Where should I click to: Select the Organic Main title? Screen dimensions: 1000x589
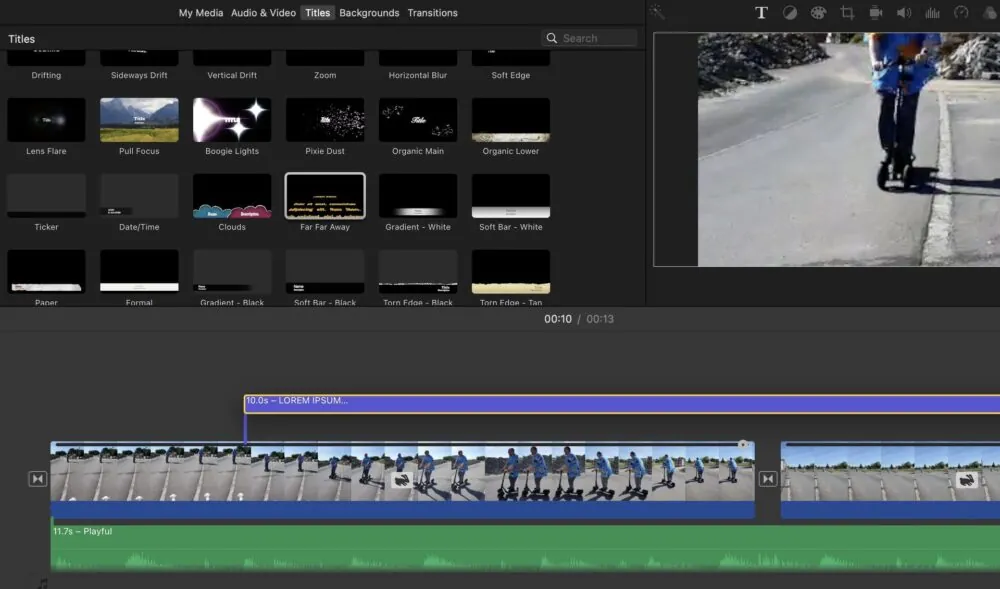point(418,120)
